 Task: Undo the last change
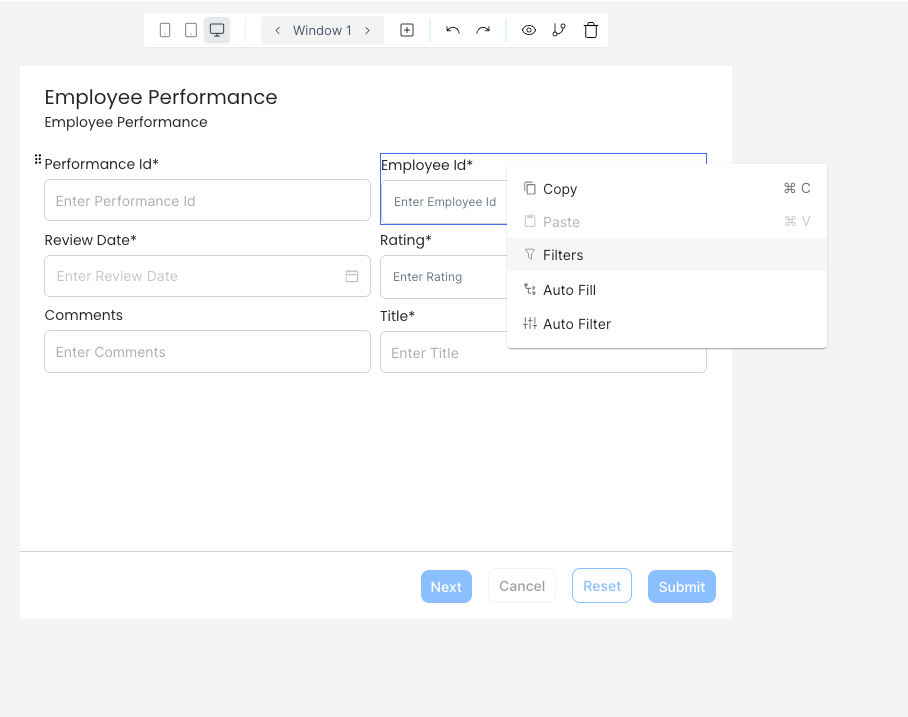point(452,29)
